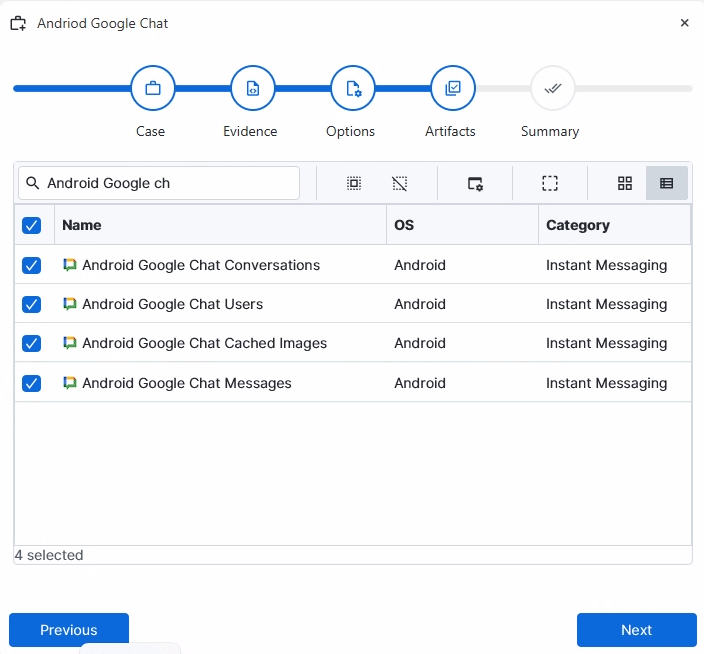Switch to grid view layout
The width and height of the screenshot is (704, 654).
tap(625, 183)
